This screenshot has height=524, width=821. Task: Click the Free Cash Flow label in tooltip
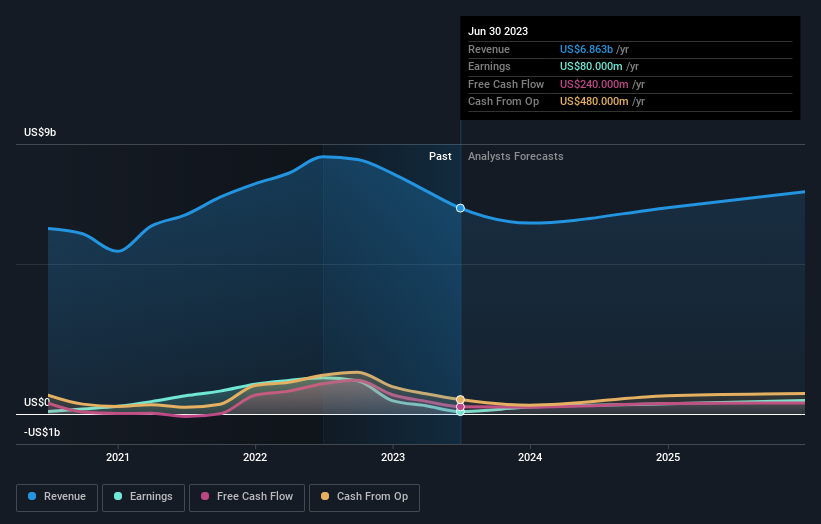point(506,84)
